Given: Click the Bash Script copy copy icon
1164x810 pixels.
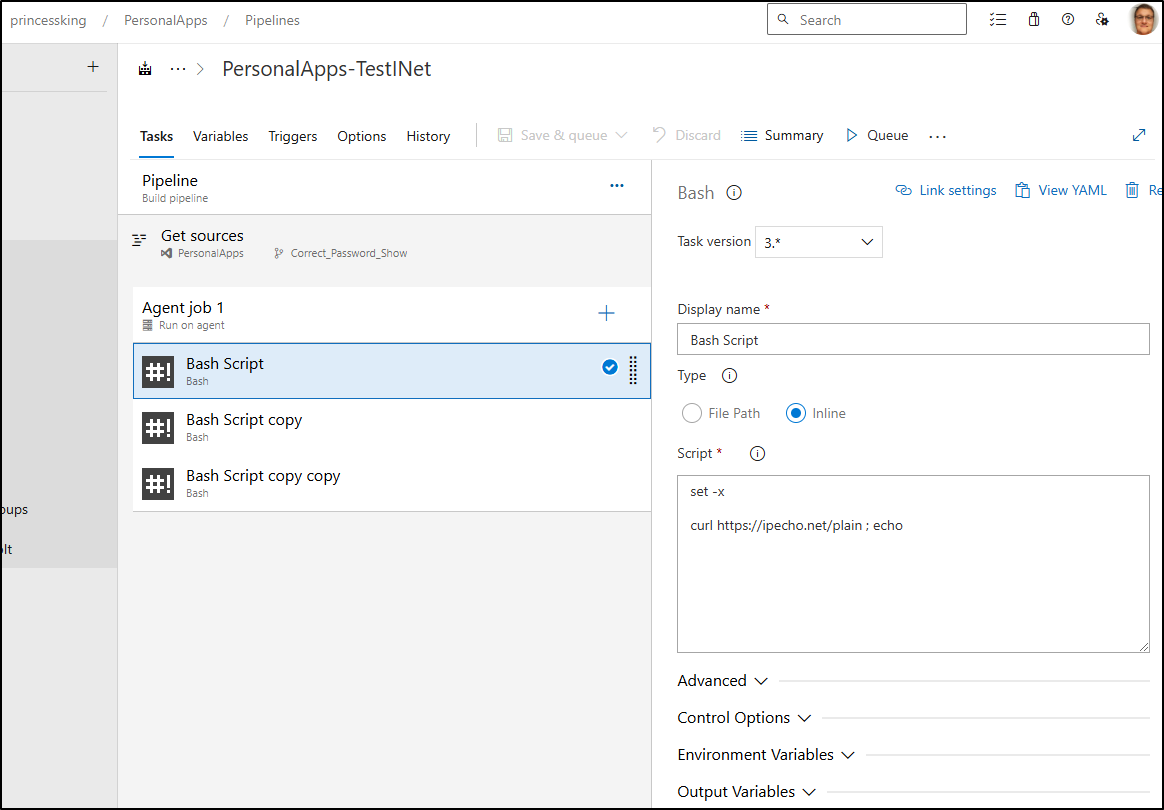Looking at the screenshot, I should pos(158,483).
